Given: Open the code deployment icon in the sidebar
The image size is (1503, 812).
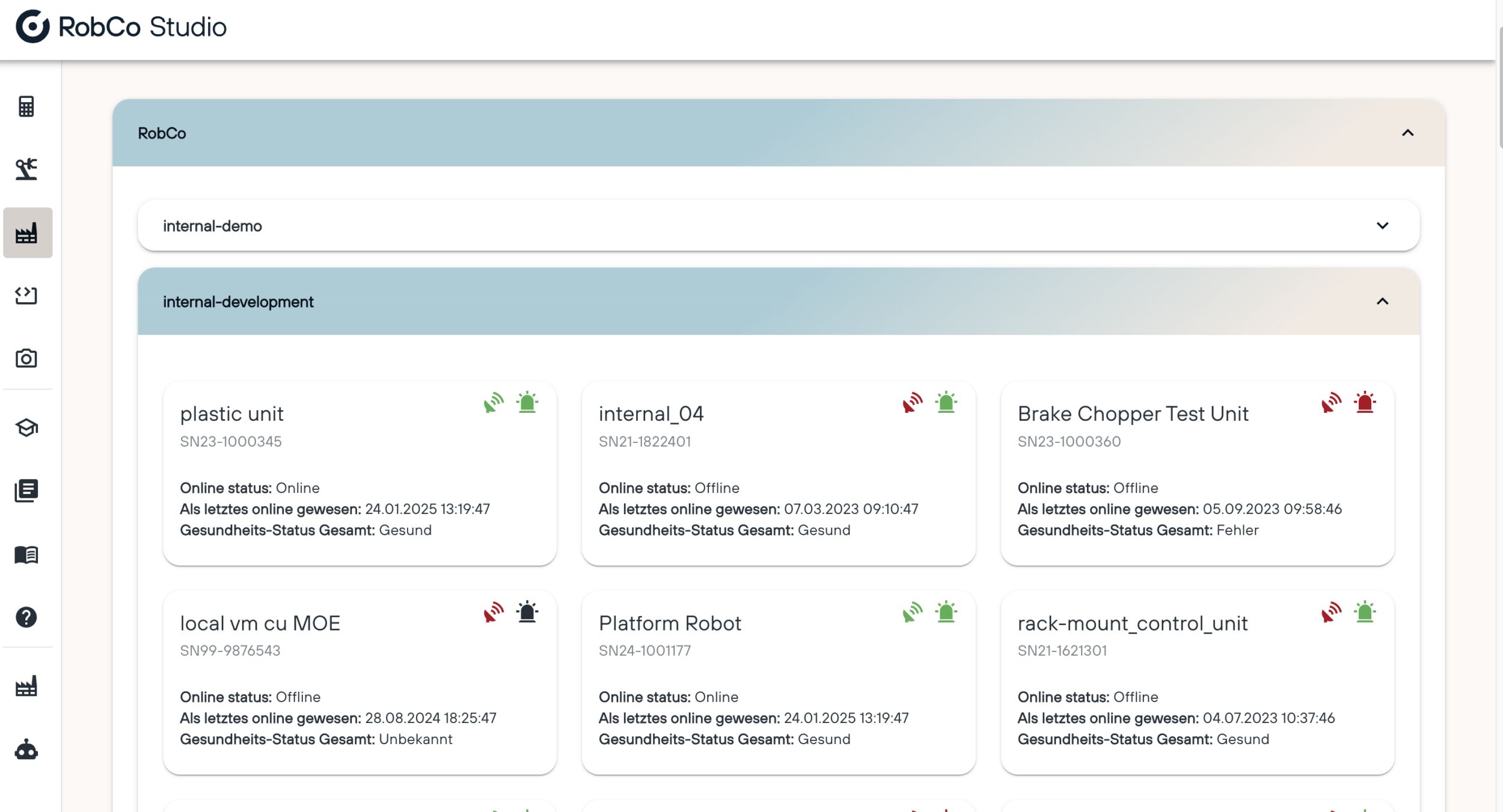Looking at the screenshot, I should coord(26,296).
